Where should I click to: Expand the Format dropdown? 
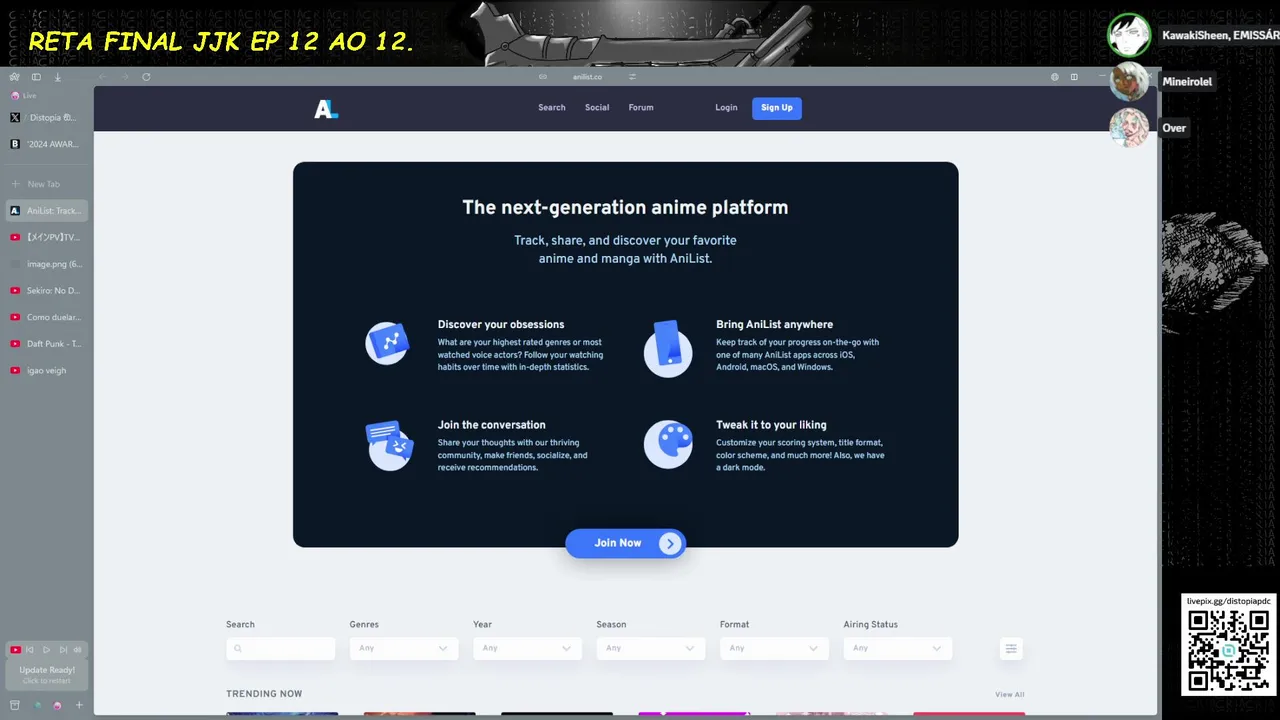774,649
